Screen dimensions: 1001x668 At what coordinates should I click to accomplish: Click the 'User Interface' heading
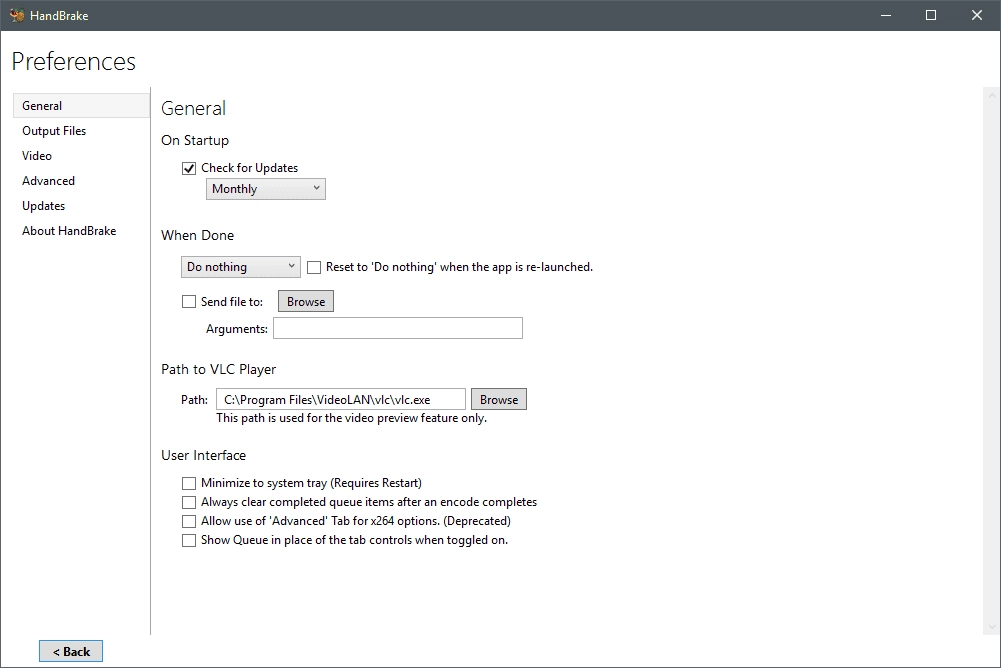tap(204, 455)
